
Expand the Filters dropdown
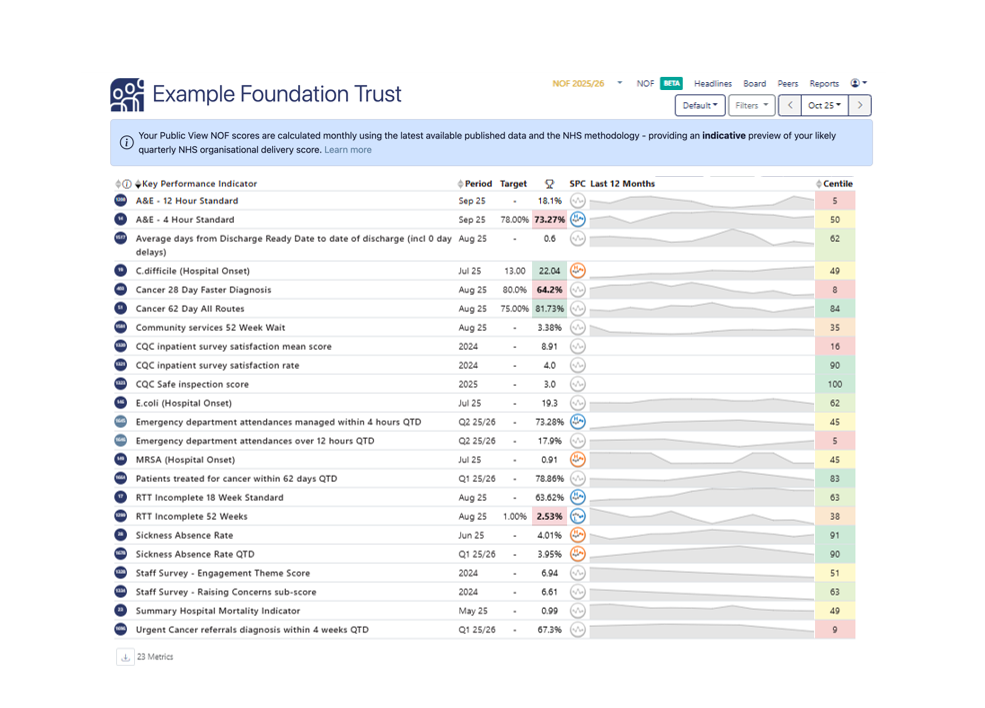point(751,105)
